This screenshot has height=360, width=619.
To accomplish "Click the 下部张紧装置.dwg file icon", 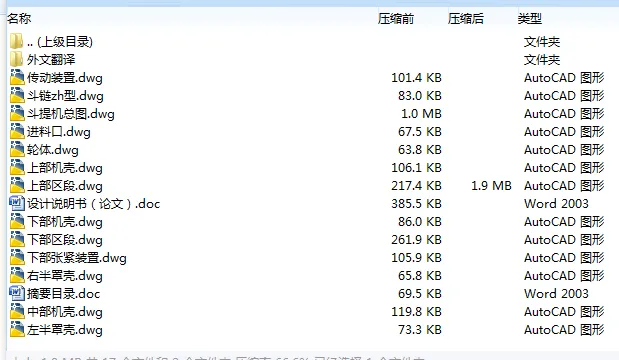I will click(17, 258).
